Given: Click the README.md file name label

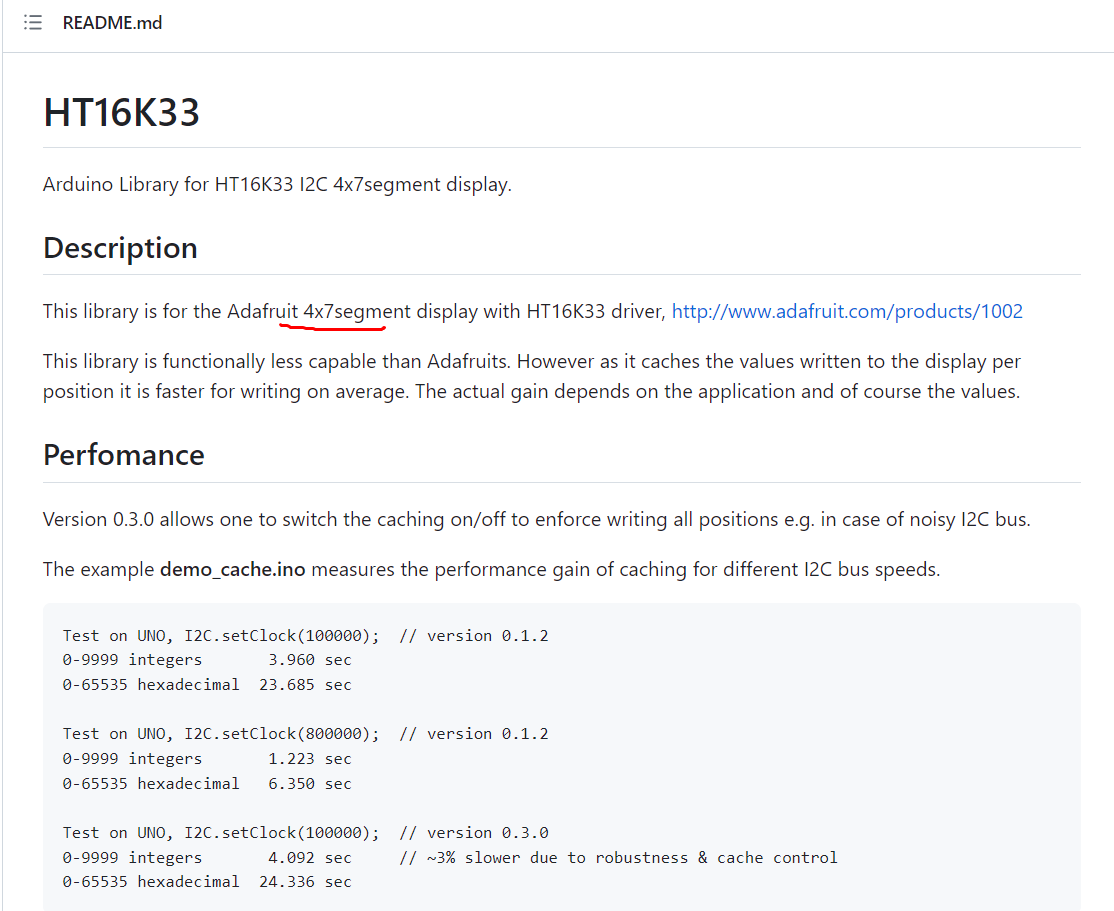Looking at the screenshot, I should [x=112, y=22].
